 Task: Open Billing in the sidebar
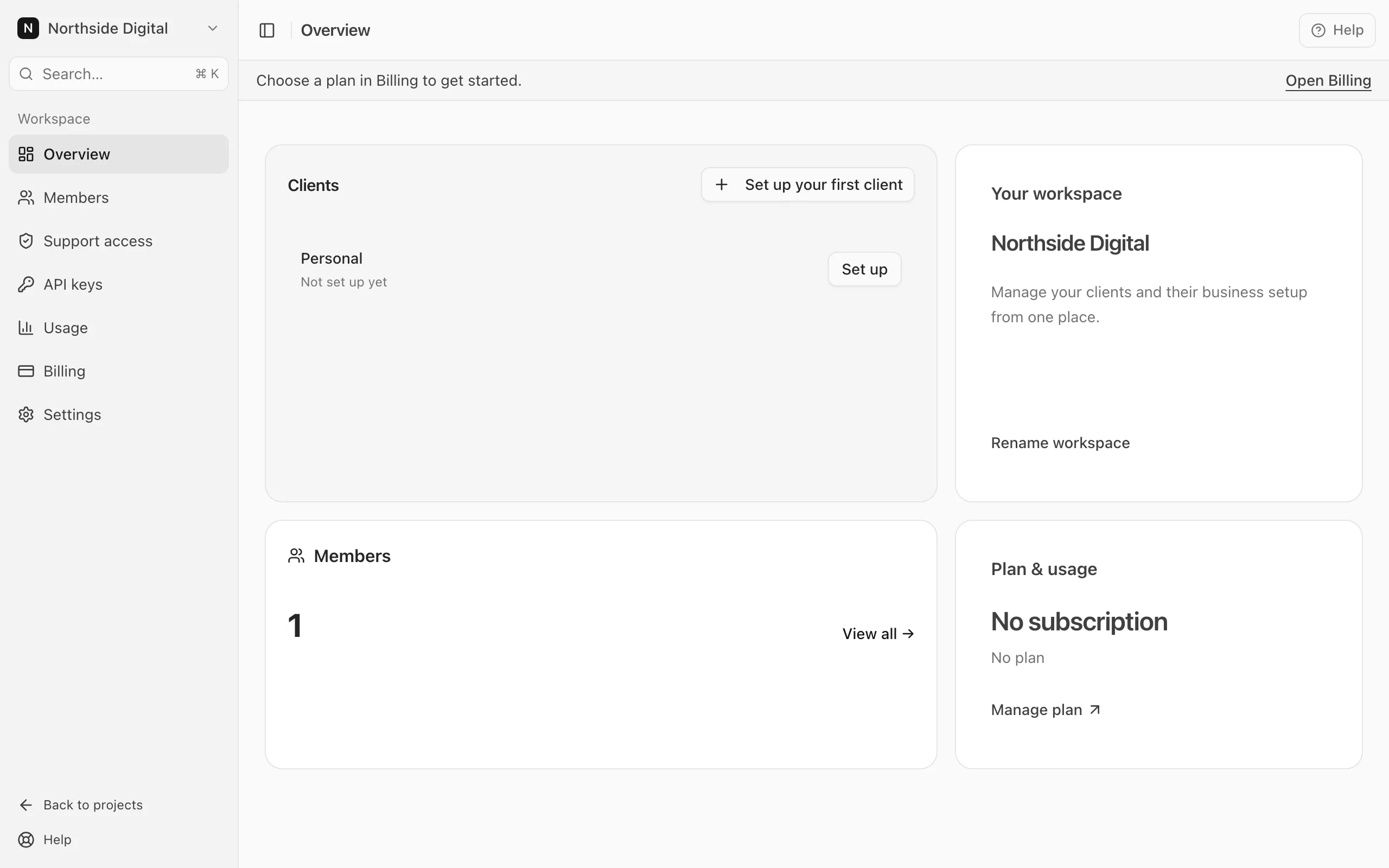pyautogui.click(x=119, y=371)
